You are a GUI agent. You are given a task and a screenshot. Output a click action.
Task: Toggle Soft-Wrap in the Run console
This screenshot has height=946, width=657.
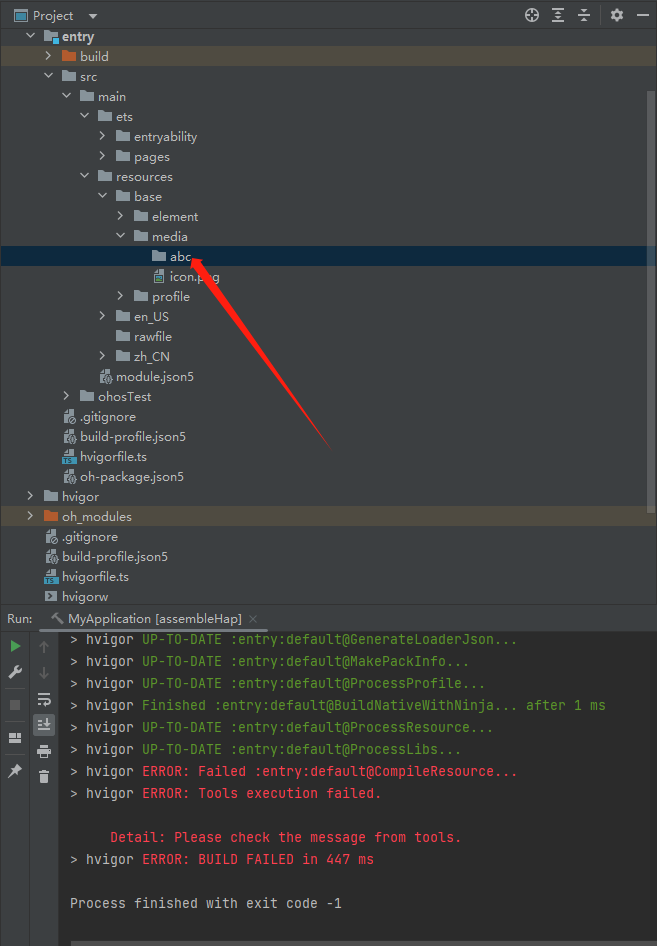click(x=44, y=699)
